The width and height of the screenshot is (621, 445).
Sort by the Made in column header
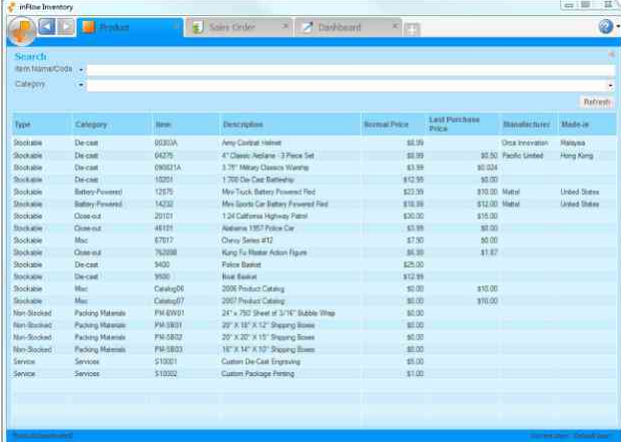click(587, 124)
